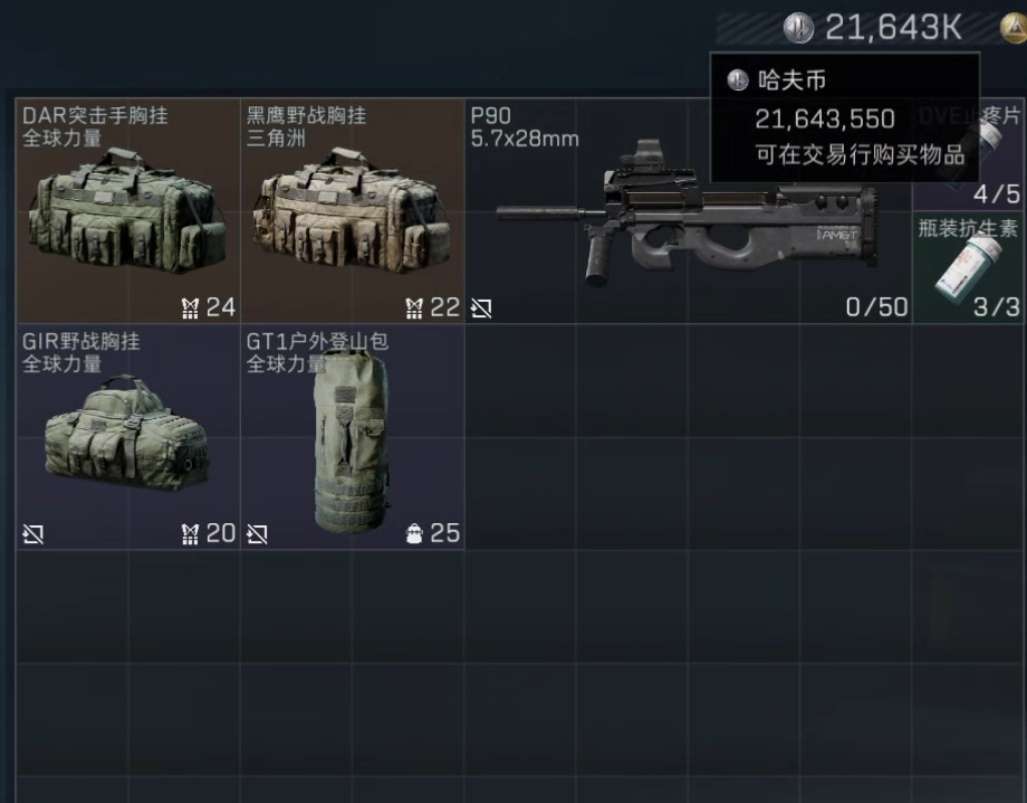
Task: Click the vest capacity icon next to 20
Action: [190, 534]
